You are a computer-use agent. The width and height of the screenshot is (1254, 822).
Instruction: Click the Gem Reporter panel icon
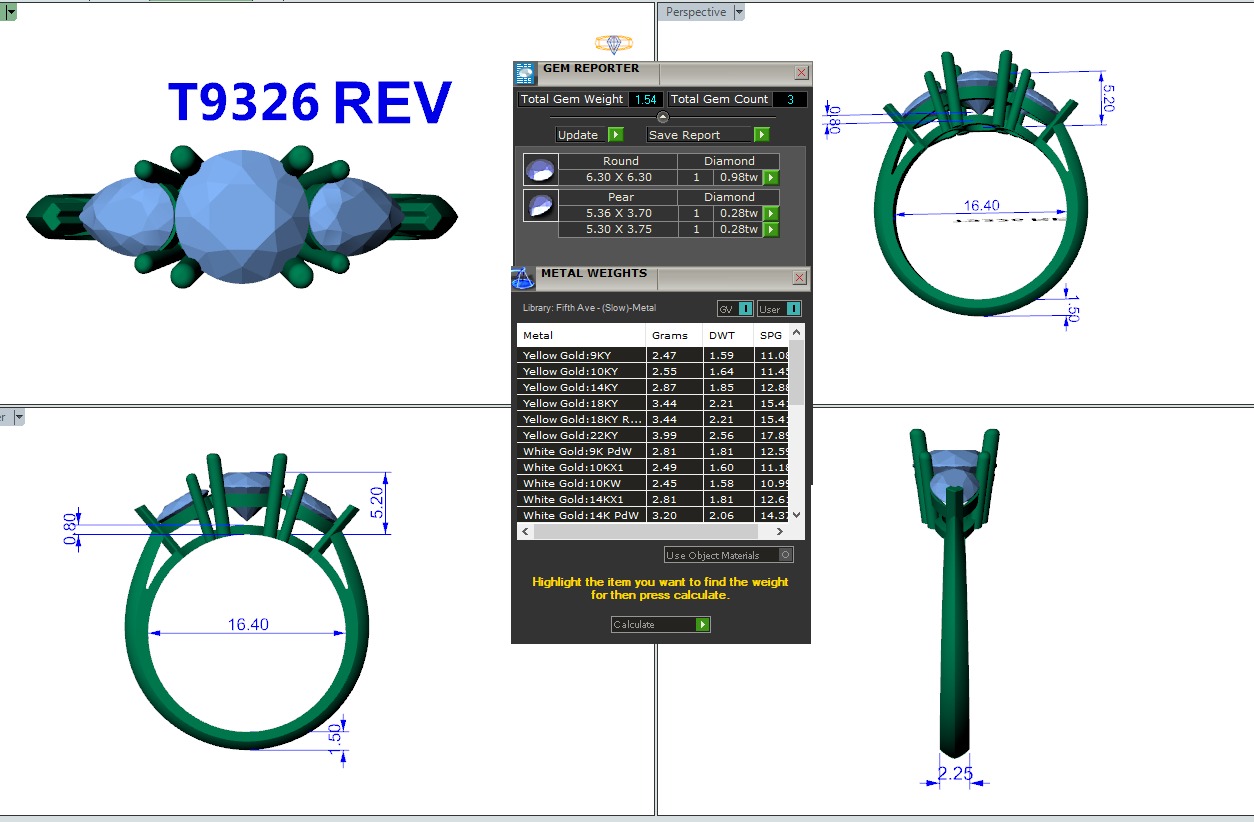click(x=525, y=73)
